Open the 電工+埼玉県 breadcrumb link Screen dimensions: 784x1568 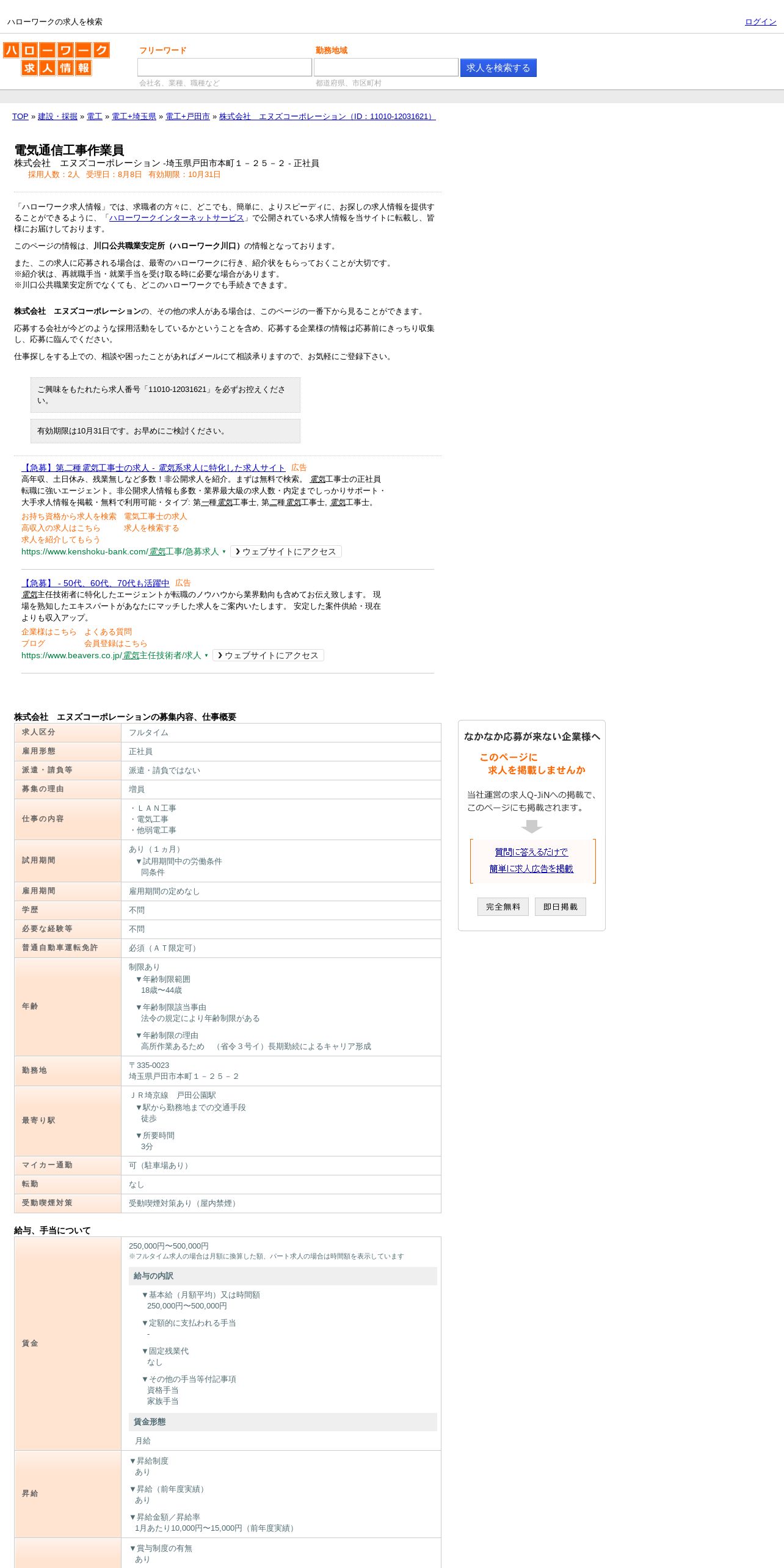click(134, 117)
